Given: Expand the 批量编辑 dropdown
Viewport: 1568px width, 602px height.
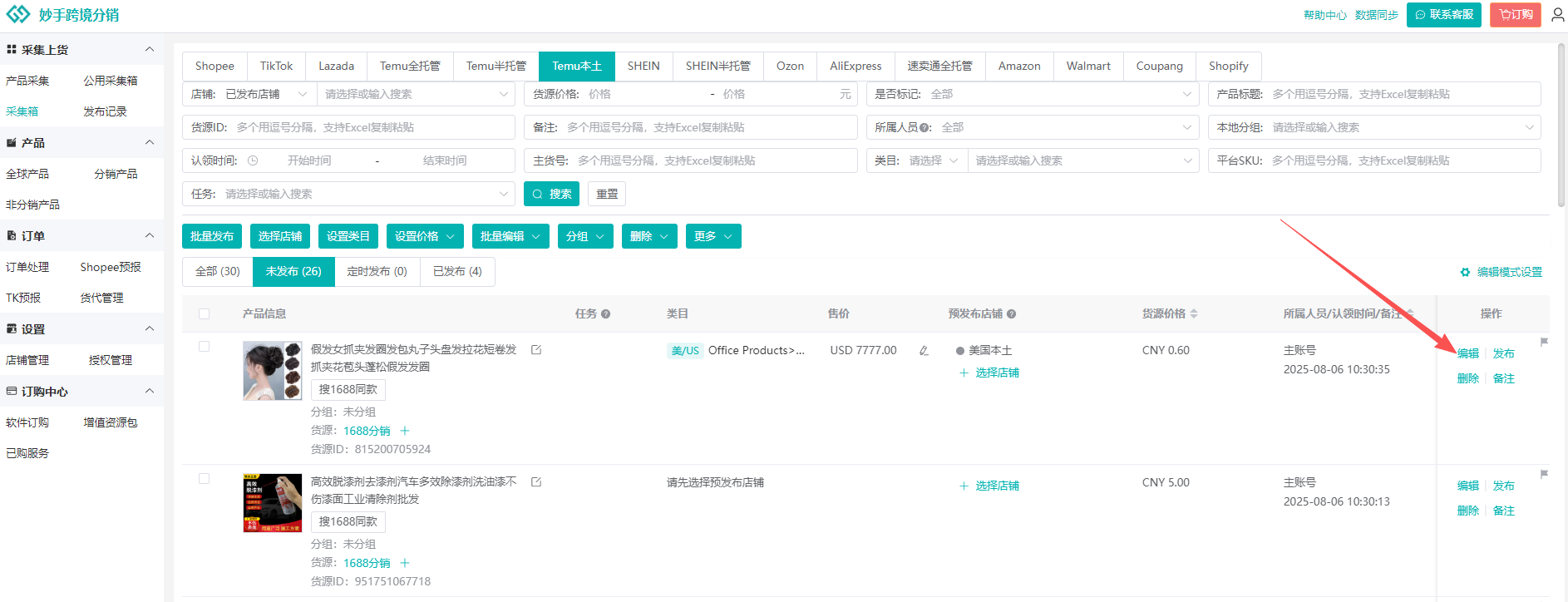Looking at the screenshot, I should pos(510,236).
